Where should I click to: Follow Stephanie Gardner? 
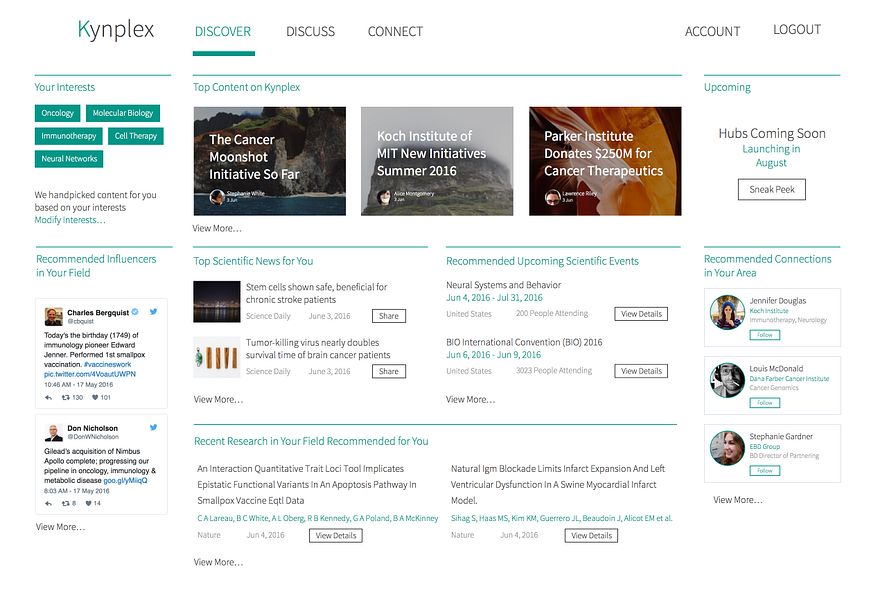pos(765,471)
